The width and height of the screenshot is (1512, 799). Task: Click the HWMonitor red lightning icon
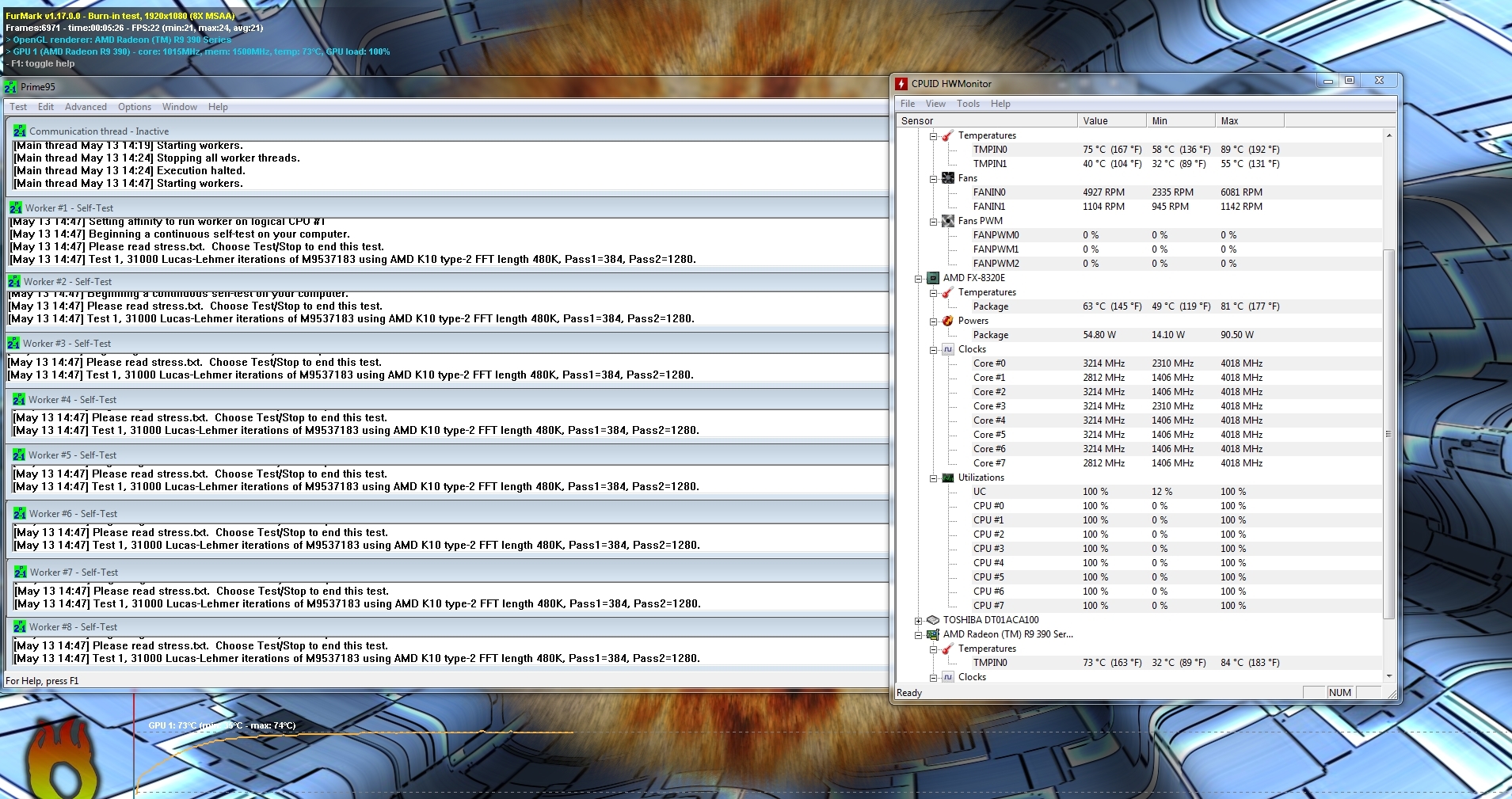coord(901,84)
